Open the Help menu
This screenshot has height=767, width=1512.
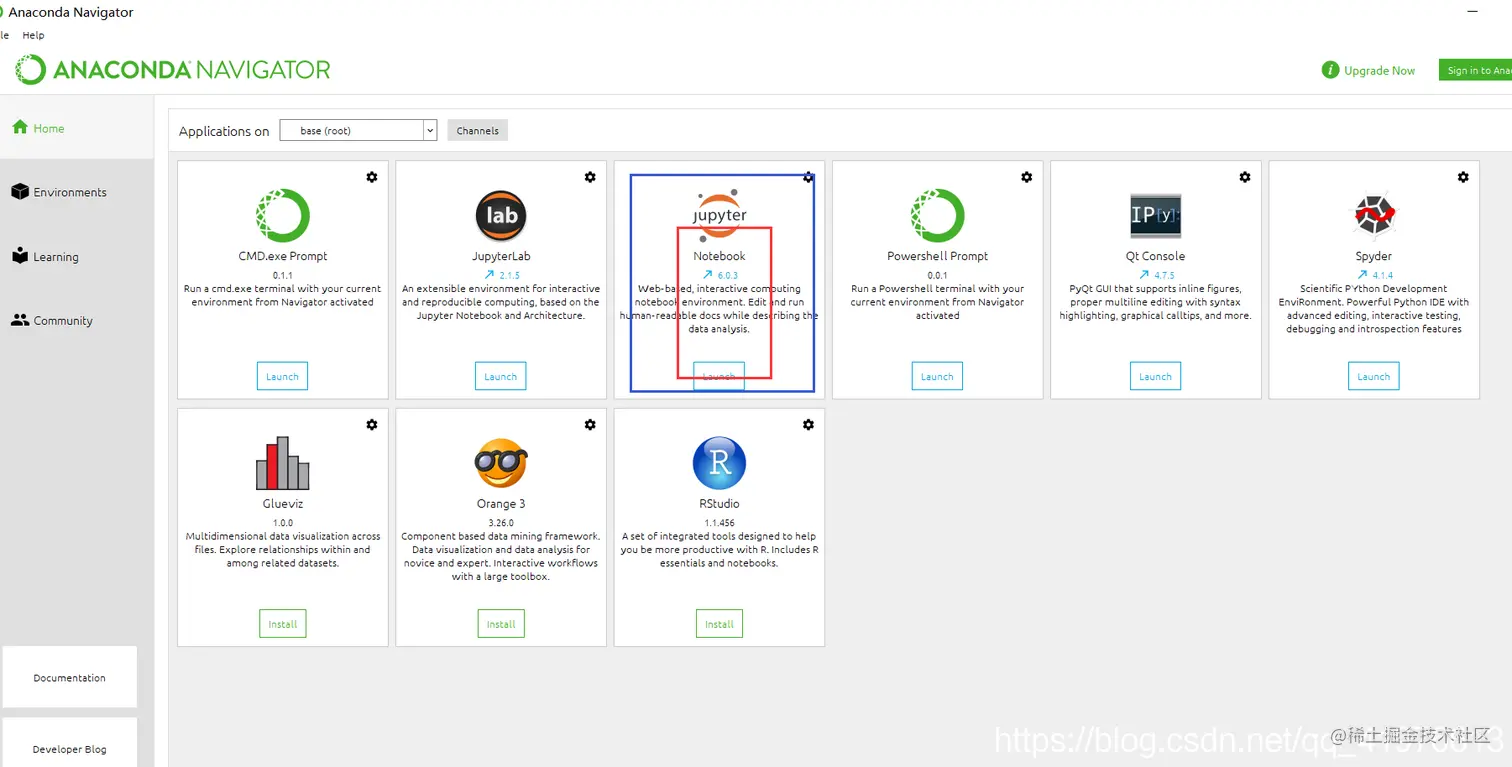tap(34, 35)
